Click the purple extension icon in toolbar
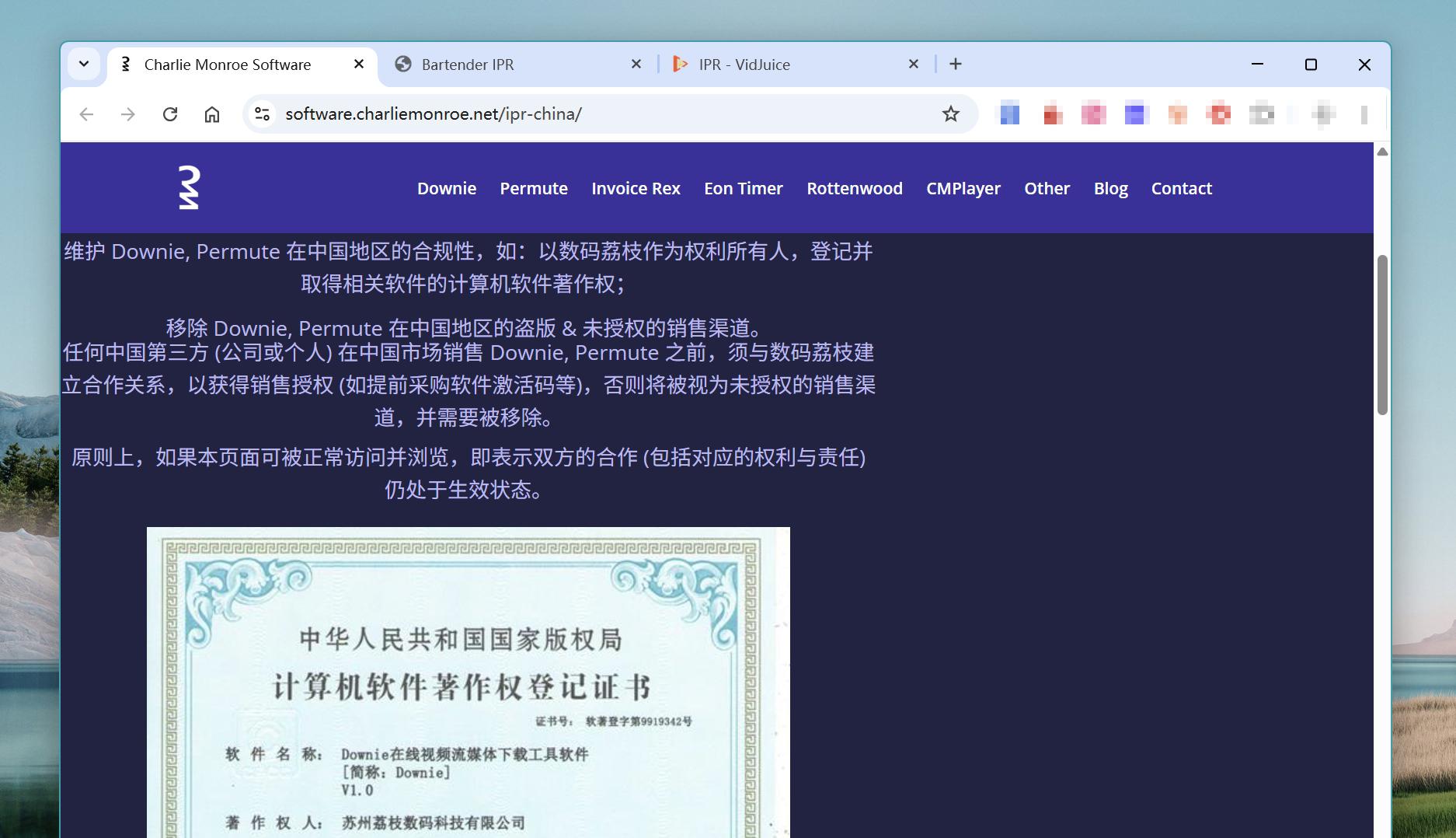1456x838 pixels. pyautogui.click(x=1135, y=114)
